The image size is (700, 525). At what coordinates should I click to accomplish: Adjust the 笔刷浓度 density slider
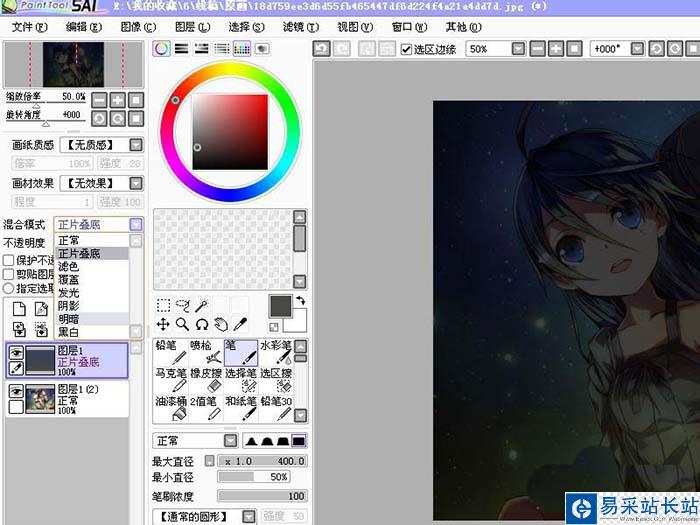pyautogui.click(x=262, y=496)
